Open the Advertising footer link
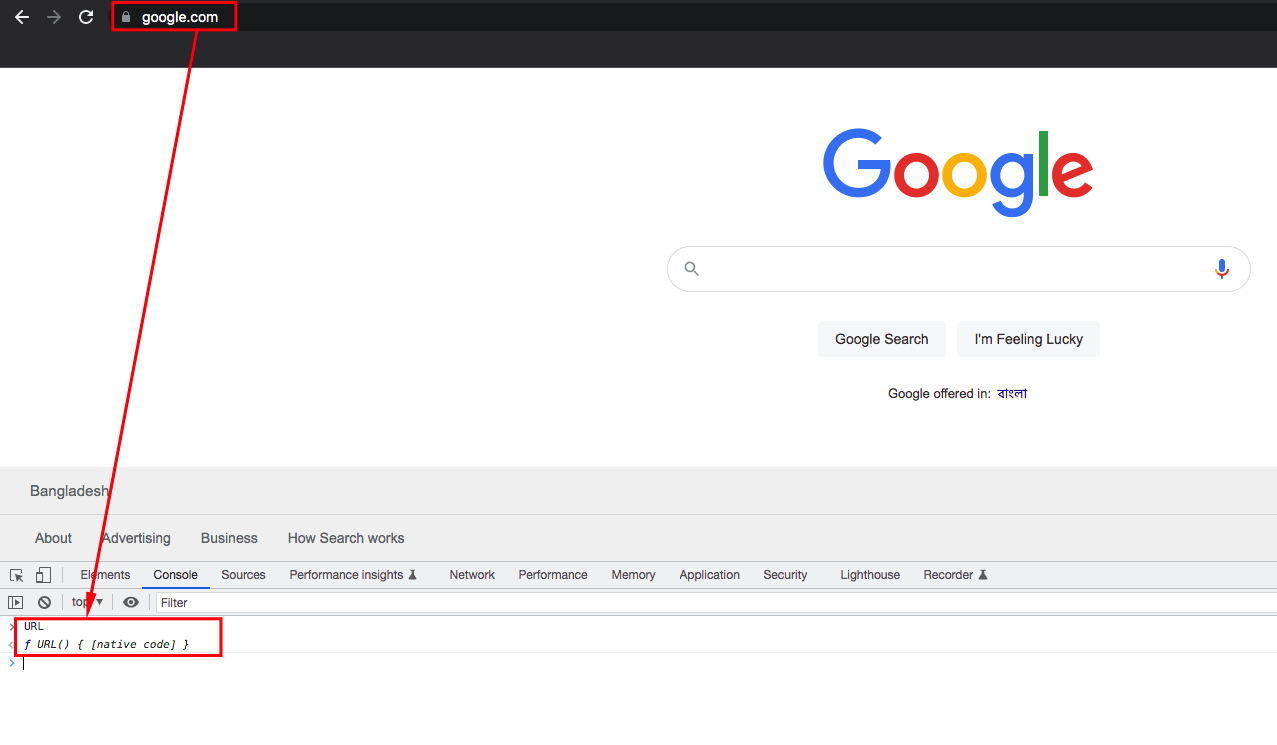1277x745 pixels. click(136, 538)
